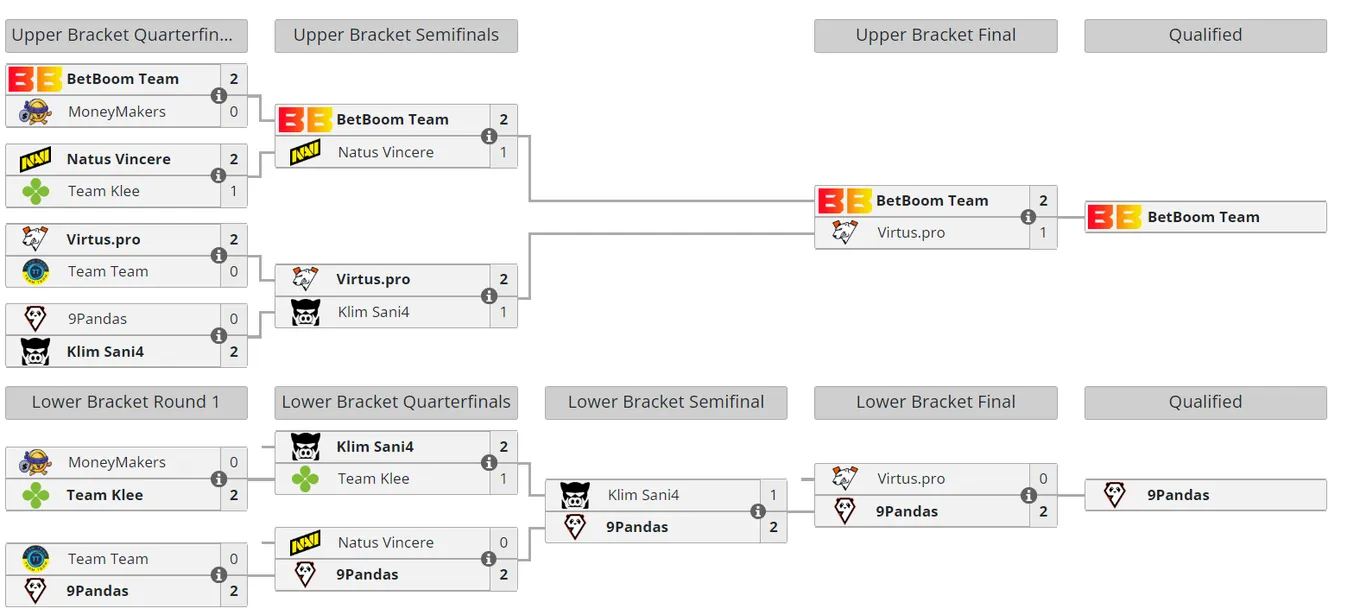Open Team Team link in Lower Bracket Round 1
1360x616 pixels.
point(108,559)
